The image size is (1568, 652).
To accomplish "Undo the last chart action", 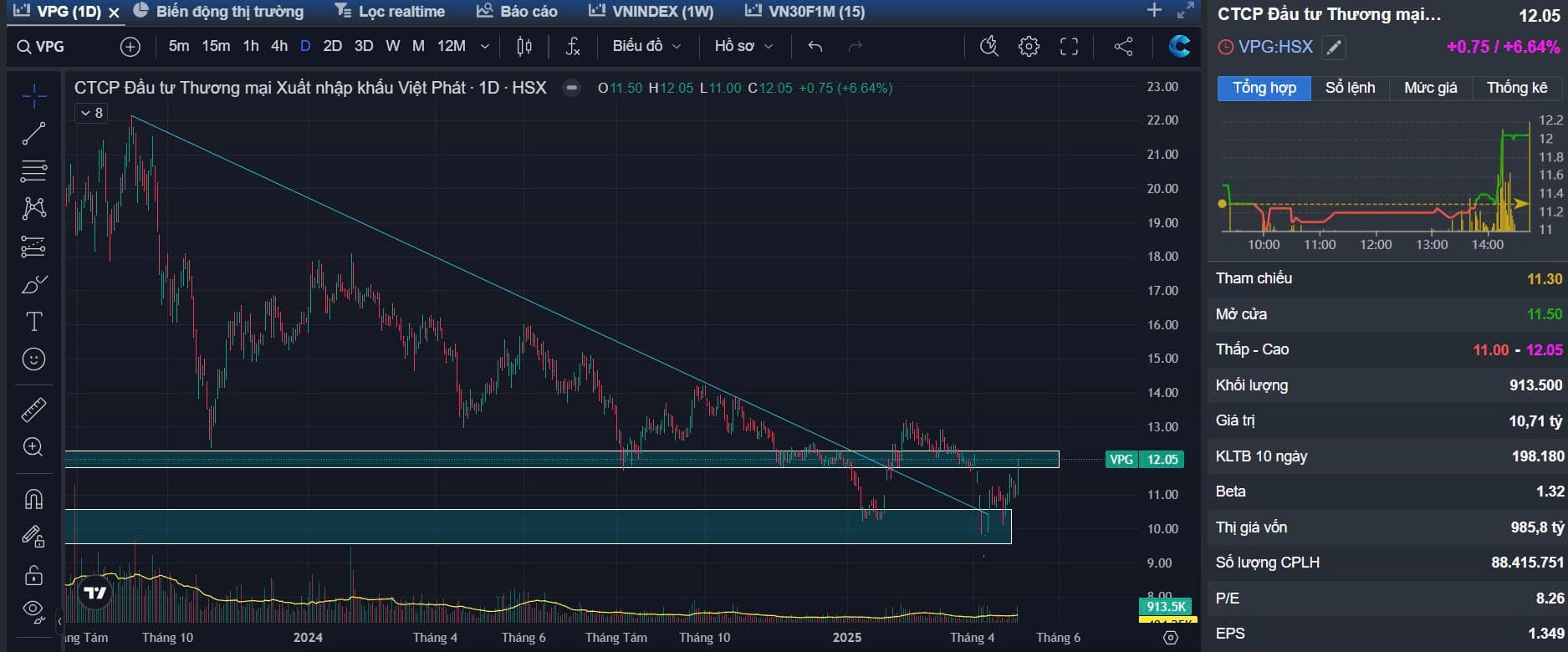I will [x=815, y=47].
